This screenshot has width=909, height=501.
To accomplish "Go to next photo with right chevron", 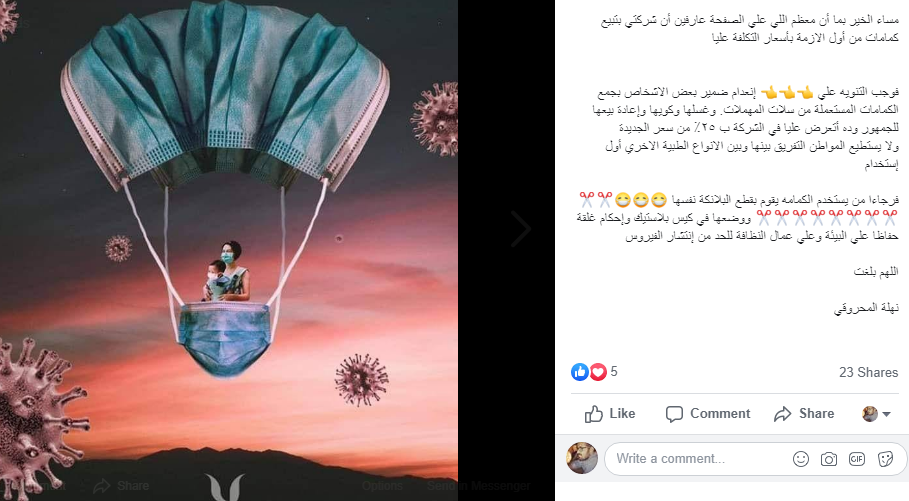I will (x=521, y=228).
